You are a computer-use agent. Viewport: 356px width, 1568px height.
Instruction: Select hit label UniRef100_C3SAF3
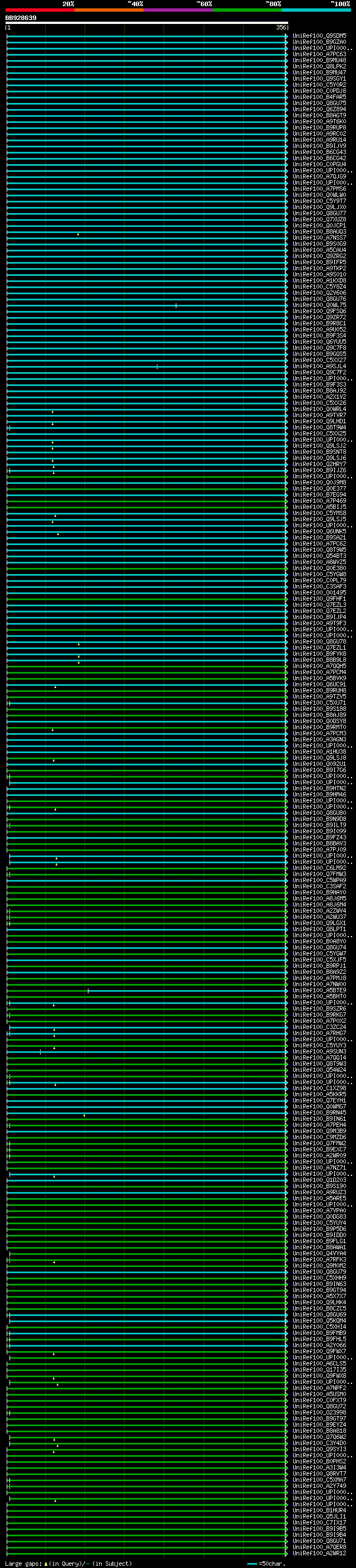[x=319, y=586]
